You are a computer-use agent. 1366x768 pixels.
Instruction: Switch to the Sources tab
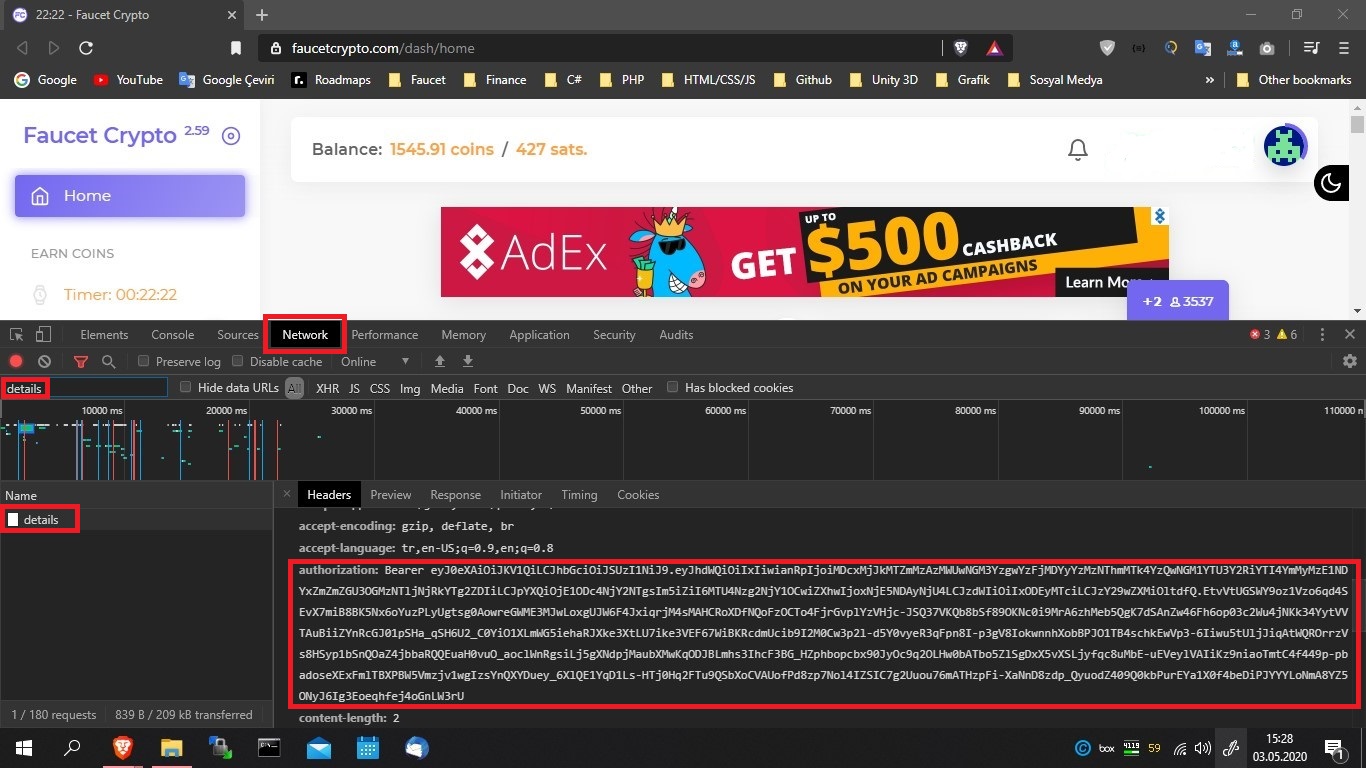click(x=238, y=335)
